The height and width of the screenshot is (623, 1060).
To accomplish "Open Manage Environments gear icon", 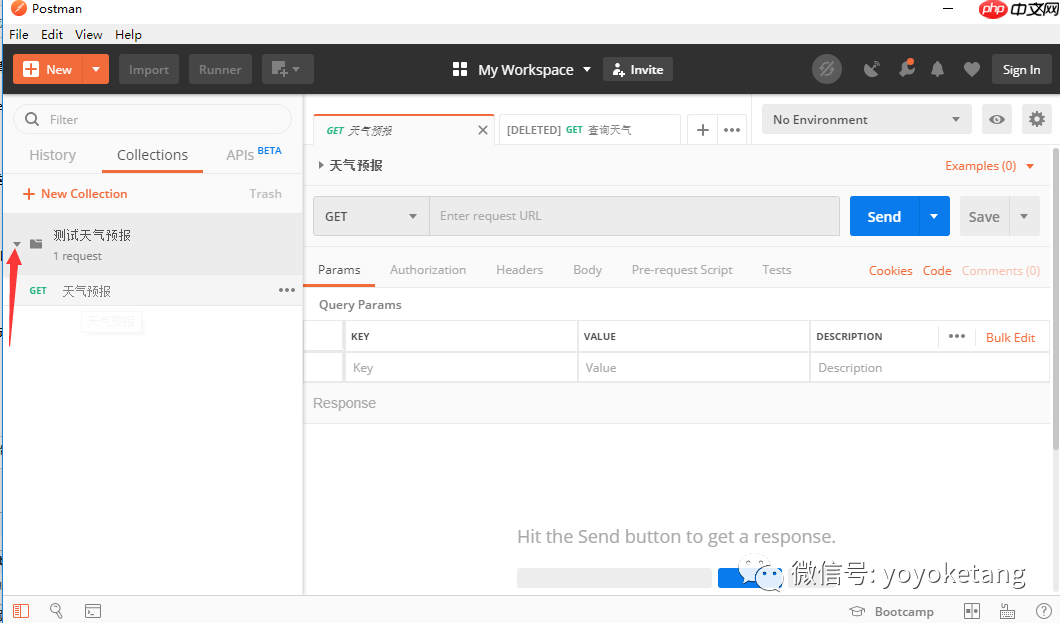I will (1036, 120).
